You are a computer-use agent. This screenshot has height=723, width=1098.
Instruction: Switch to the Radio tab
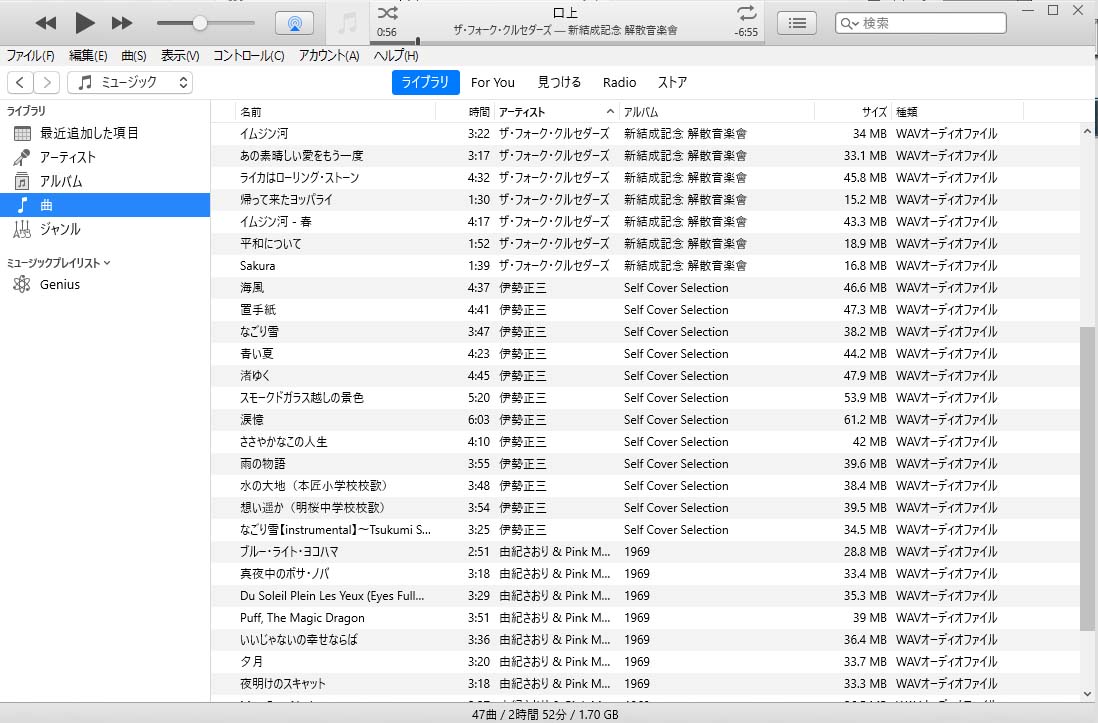pos(619,82)
